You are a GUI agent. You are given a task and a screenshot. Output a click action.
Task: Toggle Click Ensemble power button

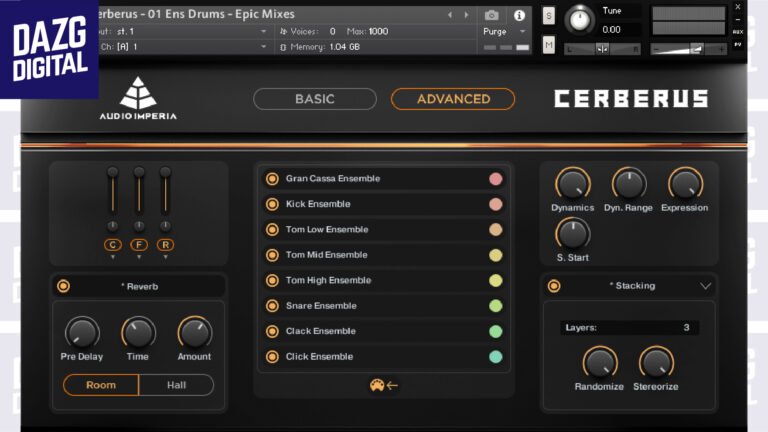tap(272, 357)
